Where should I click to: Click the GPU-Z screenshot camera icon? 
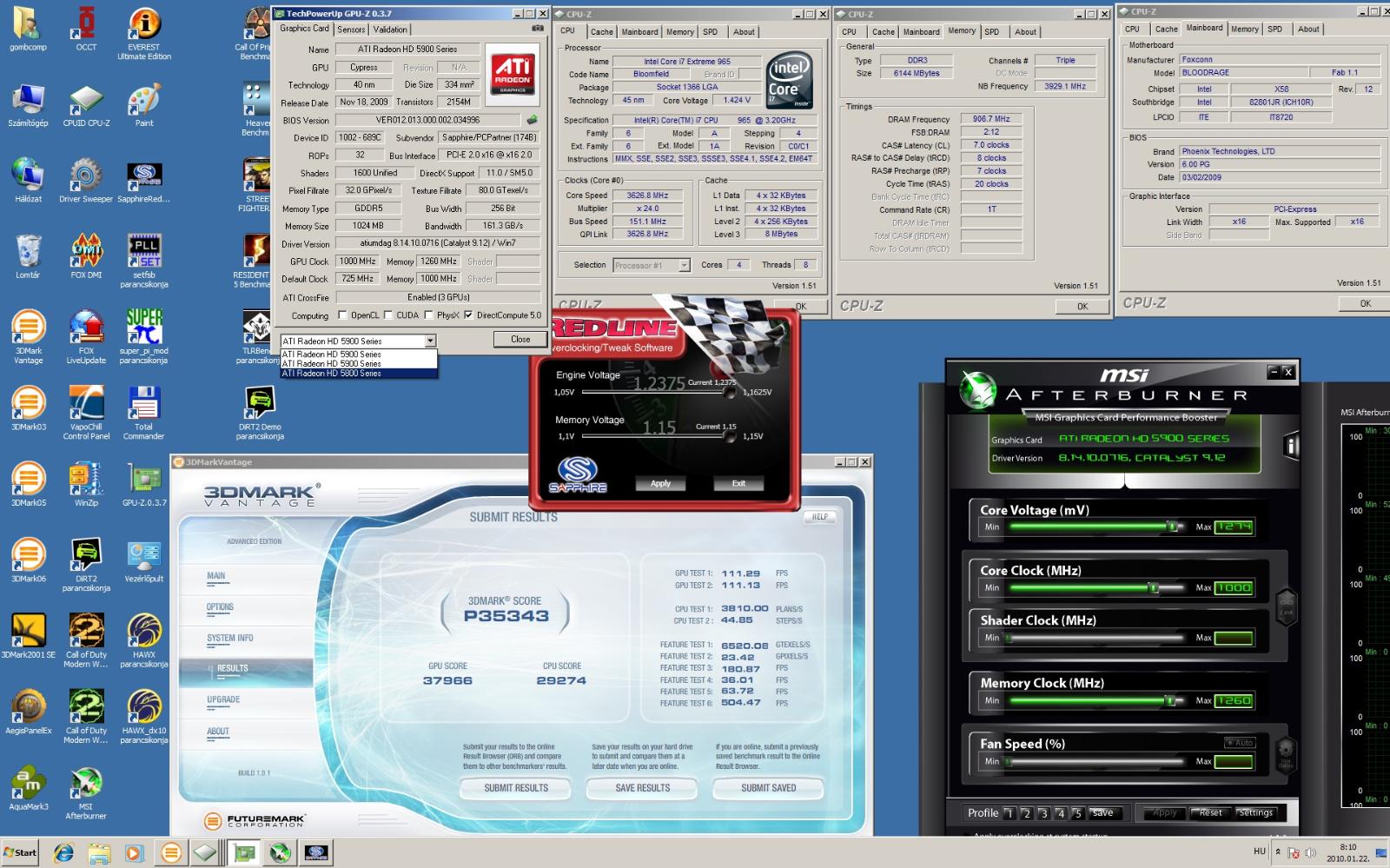point(538,29)
